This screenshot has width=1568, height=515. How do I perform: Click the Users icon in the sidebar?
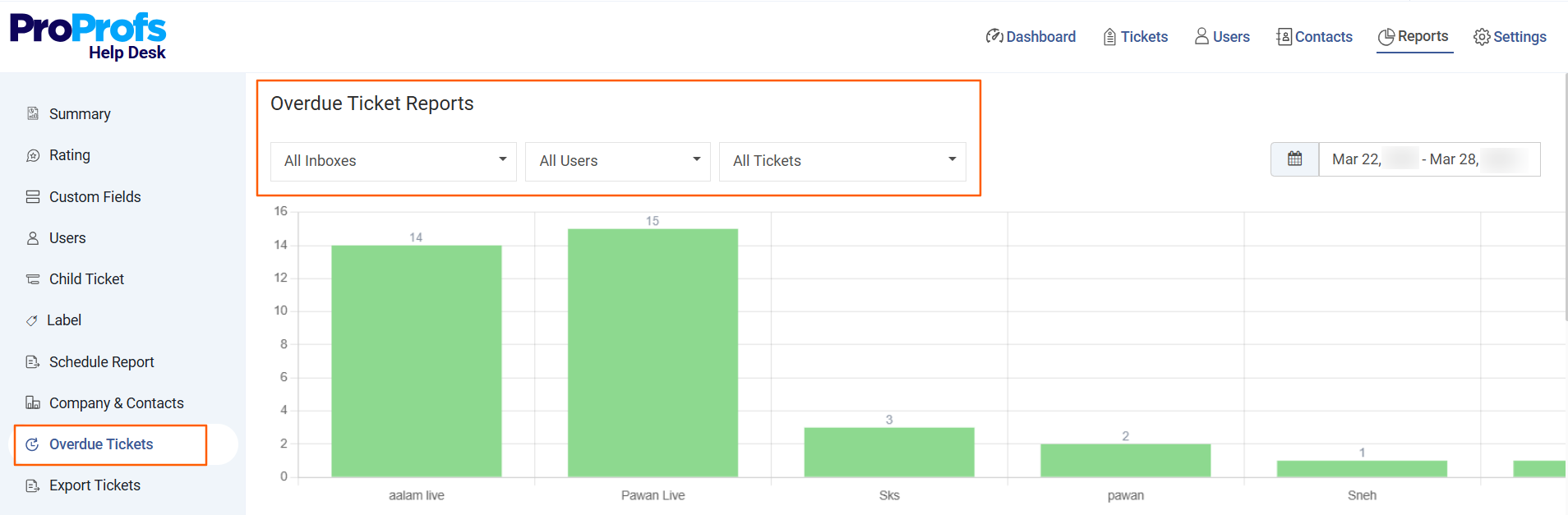tap(33, 238)
